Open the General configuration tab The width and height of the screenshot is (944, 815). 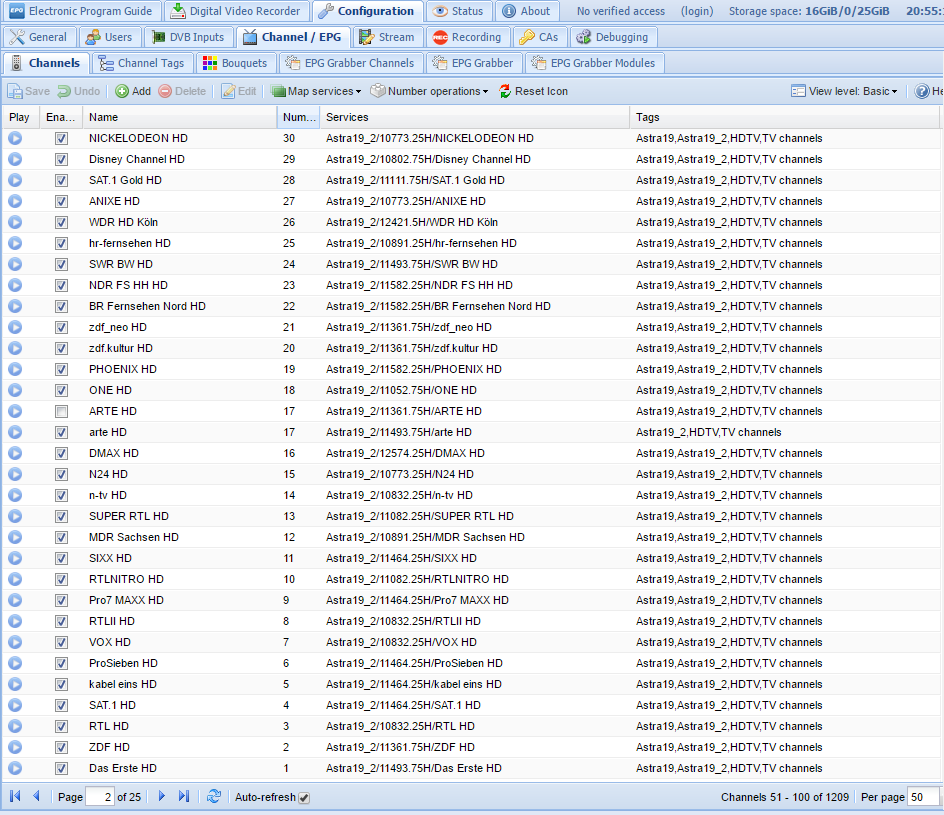39,37
